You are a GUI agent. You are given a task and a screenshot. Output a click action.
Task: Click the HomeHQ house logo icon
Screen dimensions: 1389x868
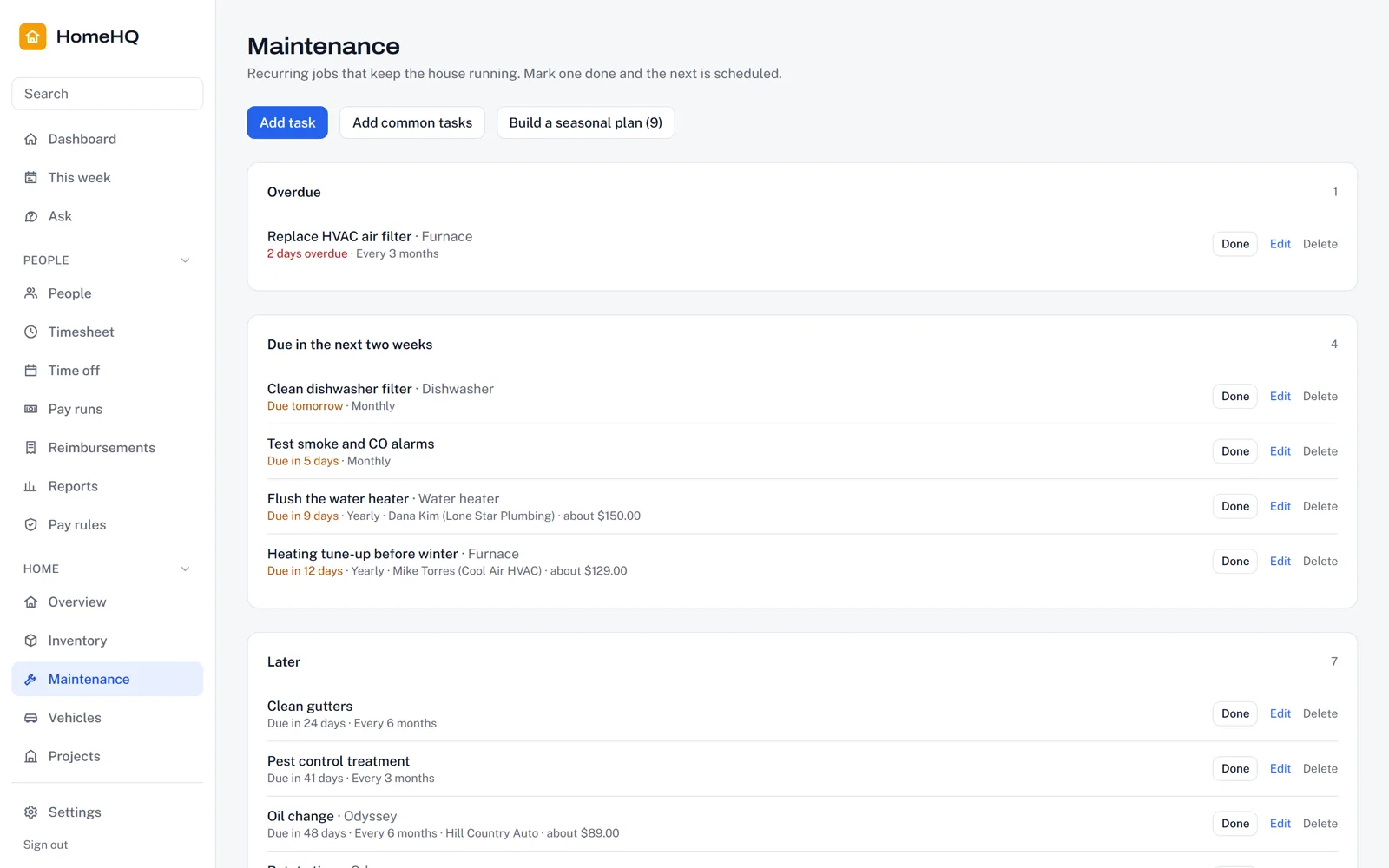tap(33, 36)
